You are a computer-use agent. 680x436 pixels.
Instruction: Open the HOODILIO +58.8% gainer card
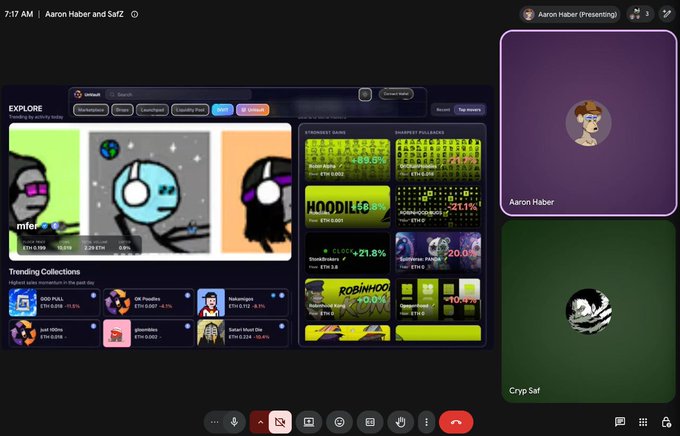347,207
